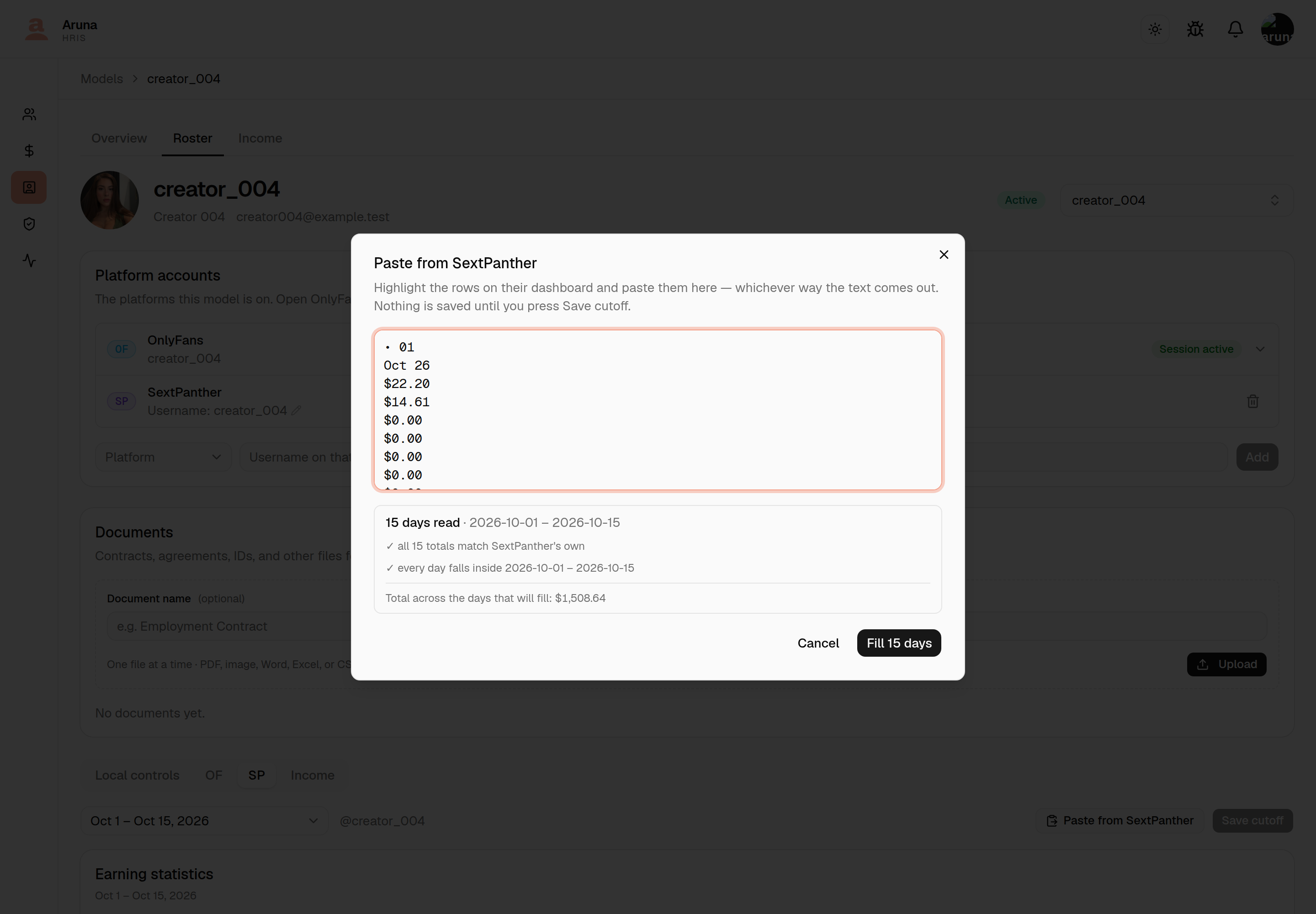1316x914 pixels.
Task: Switch to the Roster tab
Action: click(x=192, y=138)
